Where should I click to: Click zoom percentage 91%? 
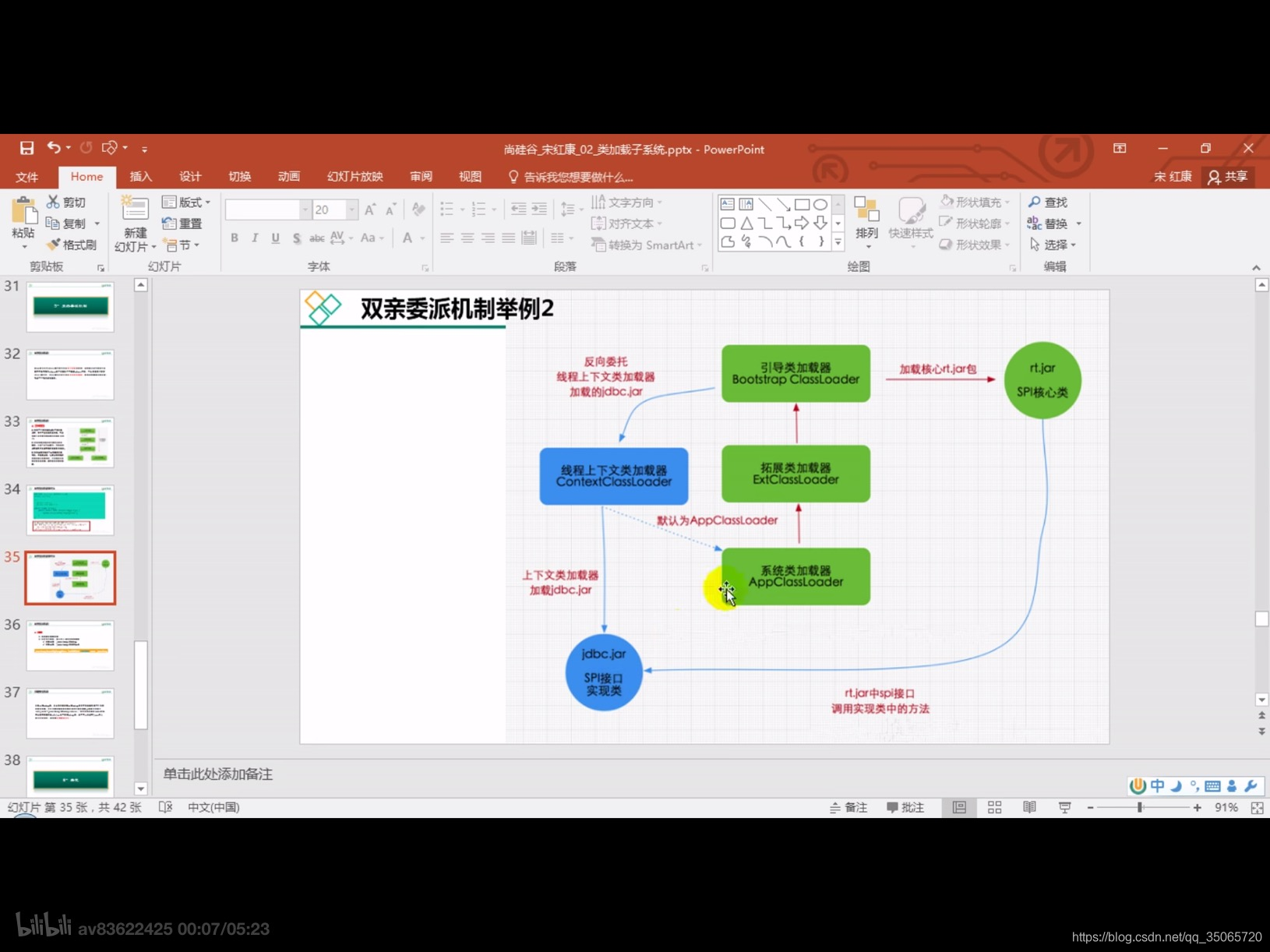coord(1226,808)
